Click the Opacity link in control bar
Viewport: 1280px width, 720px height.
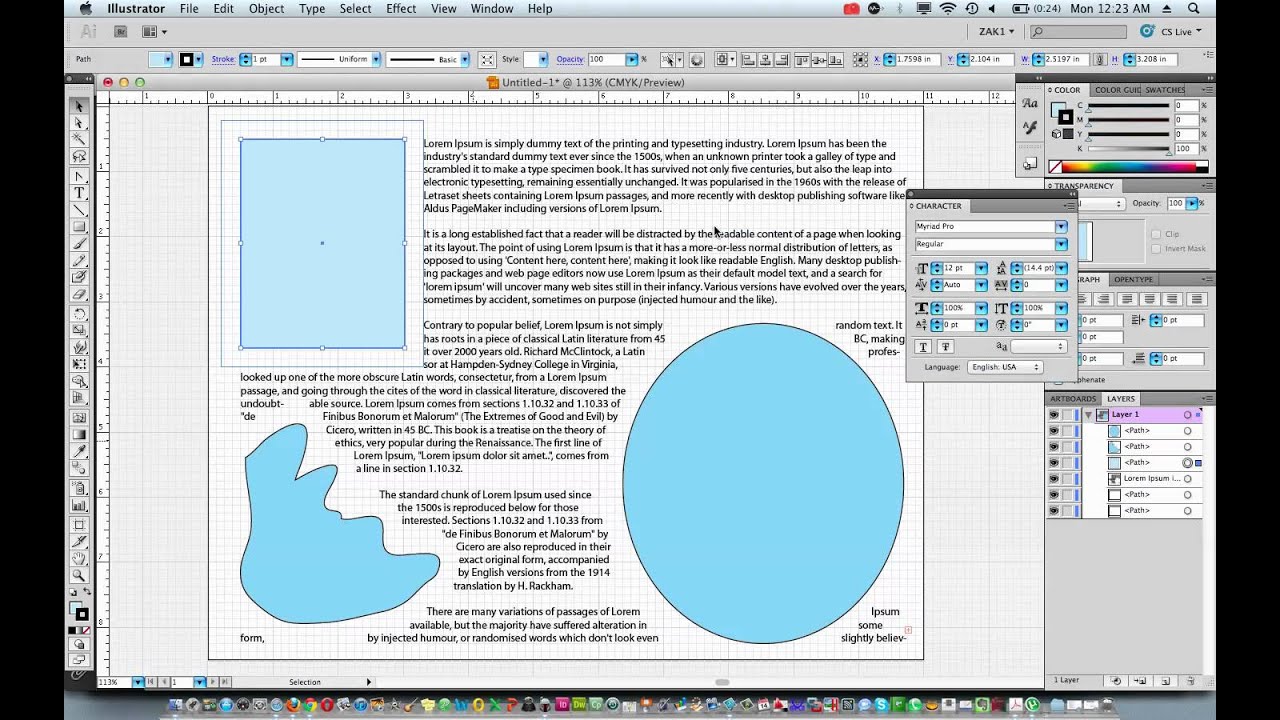[x=570, y=59]
